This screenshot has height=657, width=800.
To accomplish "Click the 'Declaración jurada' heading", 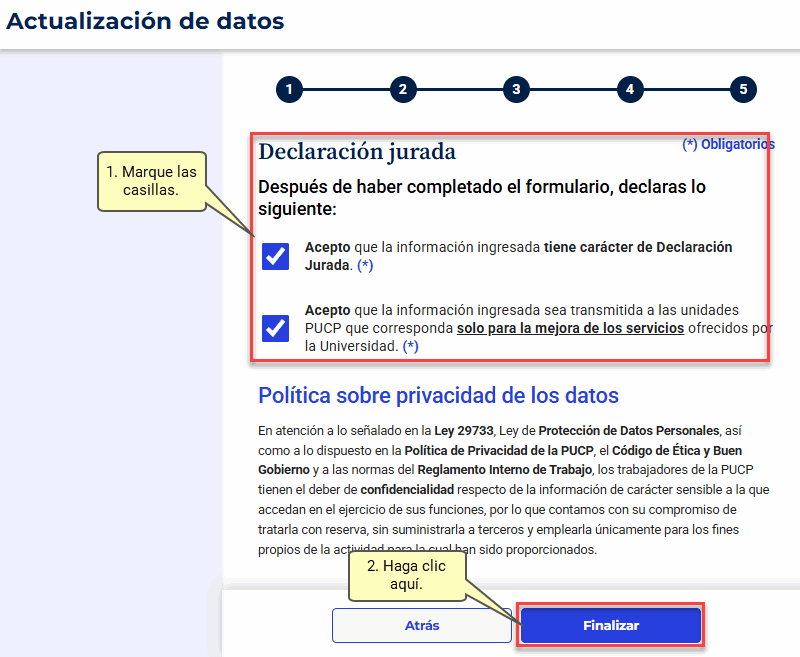I will click(x=357, y=152).
